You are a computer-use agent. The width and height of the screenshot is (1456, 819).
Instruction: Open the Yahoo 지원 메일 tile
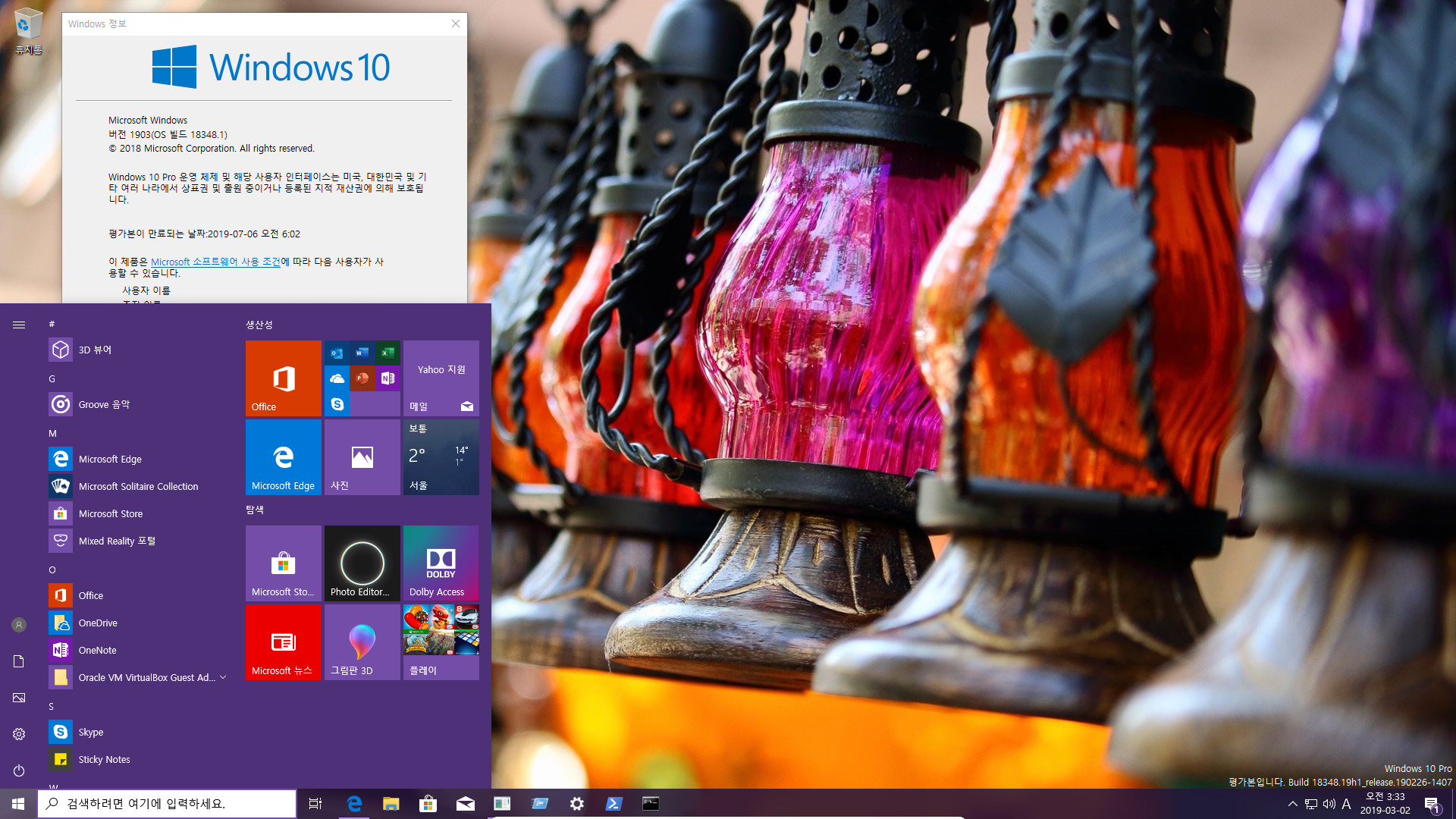[x=441, y=378]
